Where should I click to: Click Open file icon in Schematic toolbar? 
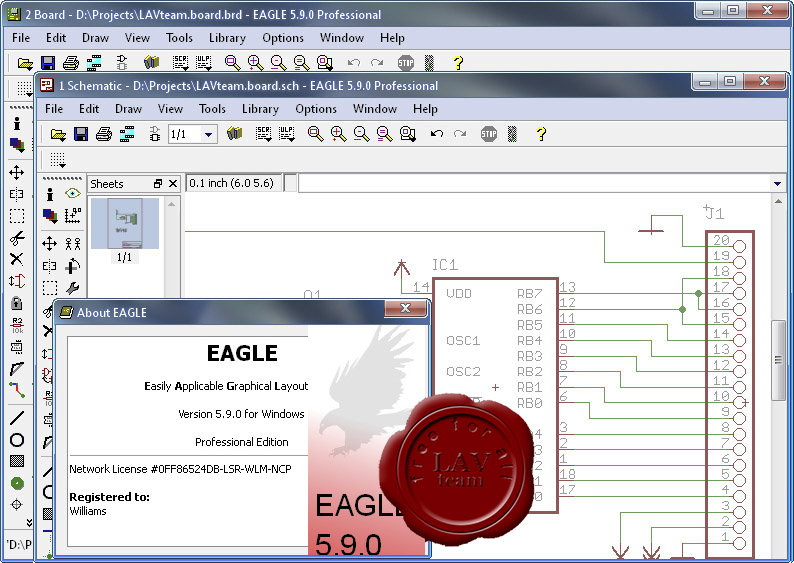point(58,134)
